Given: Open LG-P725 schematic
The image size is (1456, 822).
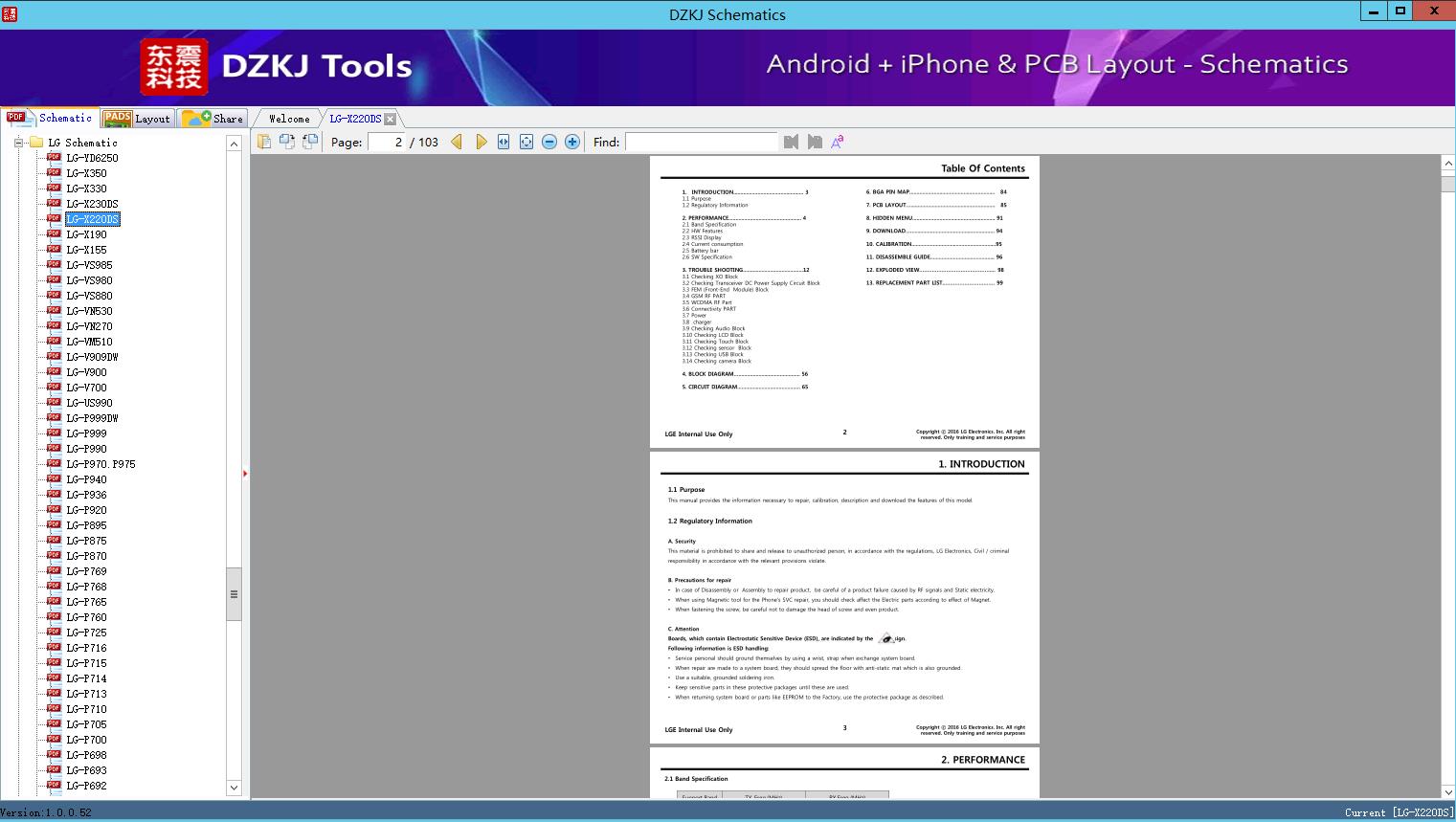Looking at the screenshot, I should click(x=86, y=633).
